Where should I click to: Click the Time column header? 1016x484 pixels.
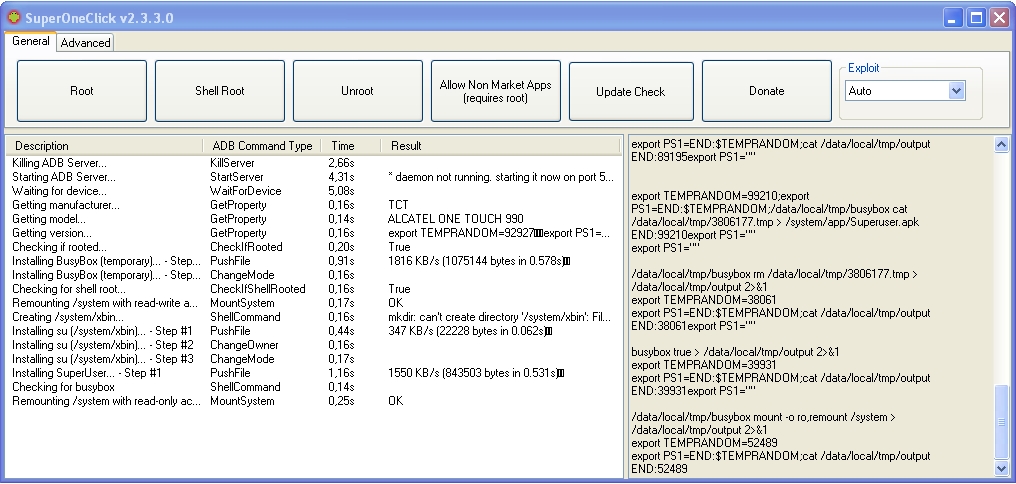pos(343,146)
